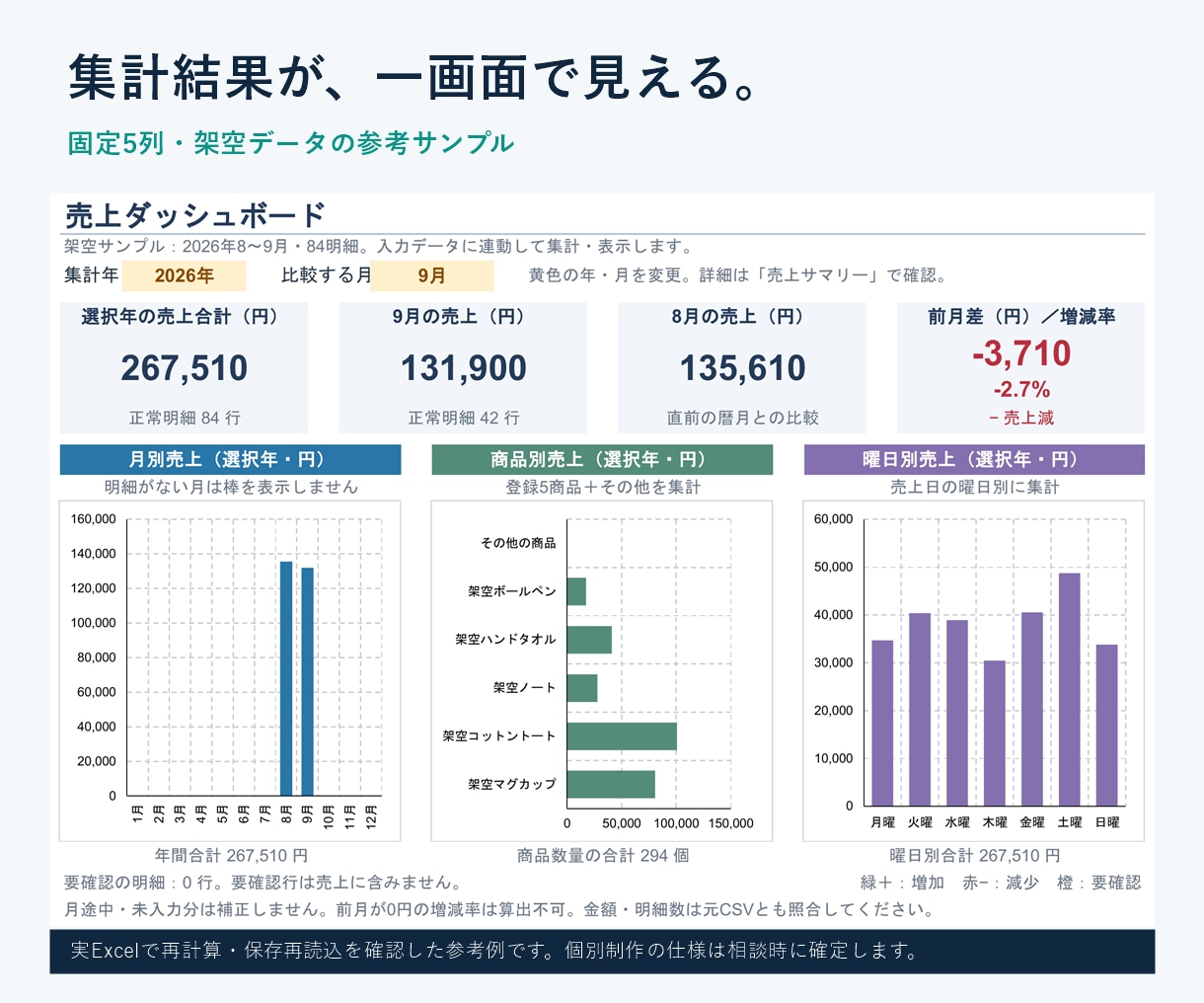Click the 直前の暦月との比較 text
The image size is (1204, 1003).
pyautogui.click(x=742, y=418)
